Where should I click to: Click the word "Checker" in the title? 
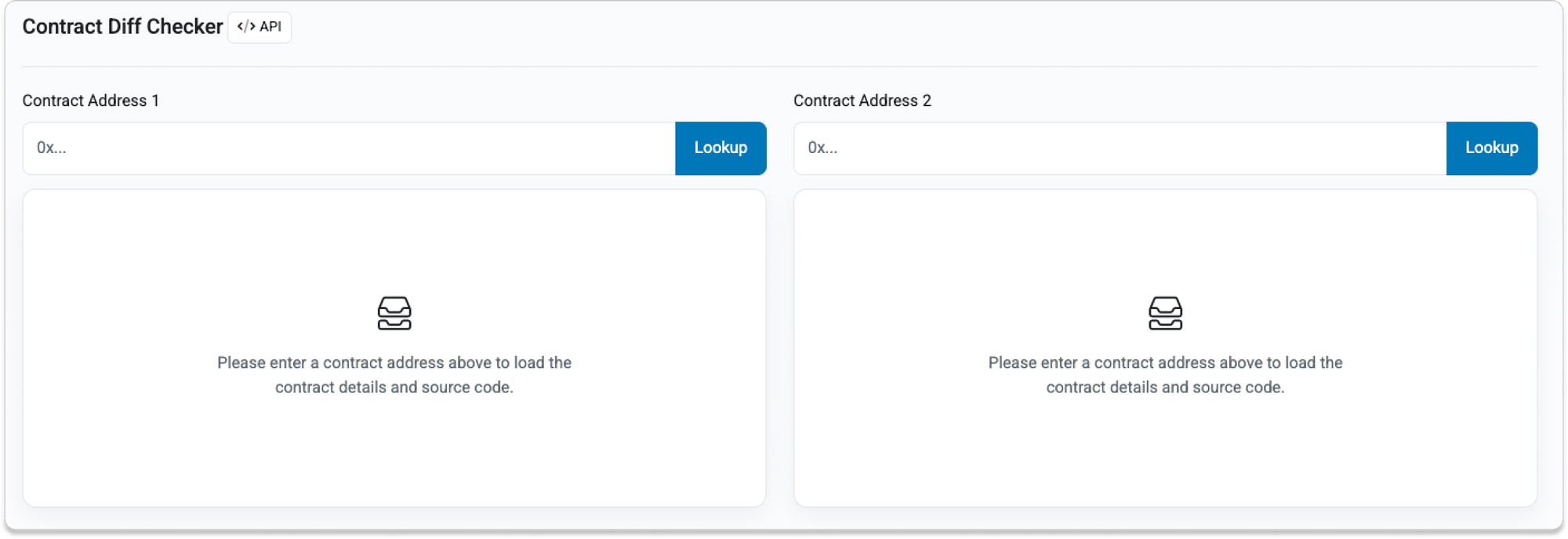pos(185,27)
